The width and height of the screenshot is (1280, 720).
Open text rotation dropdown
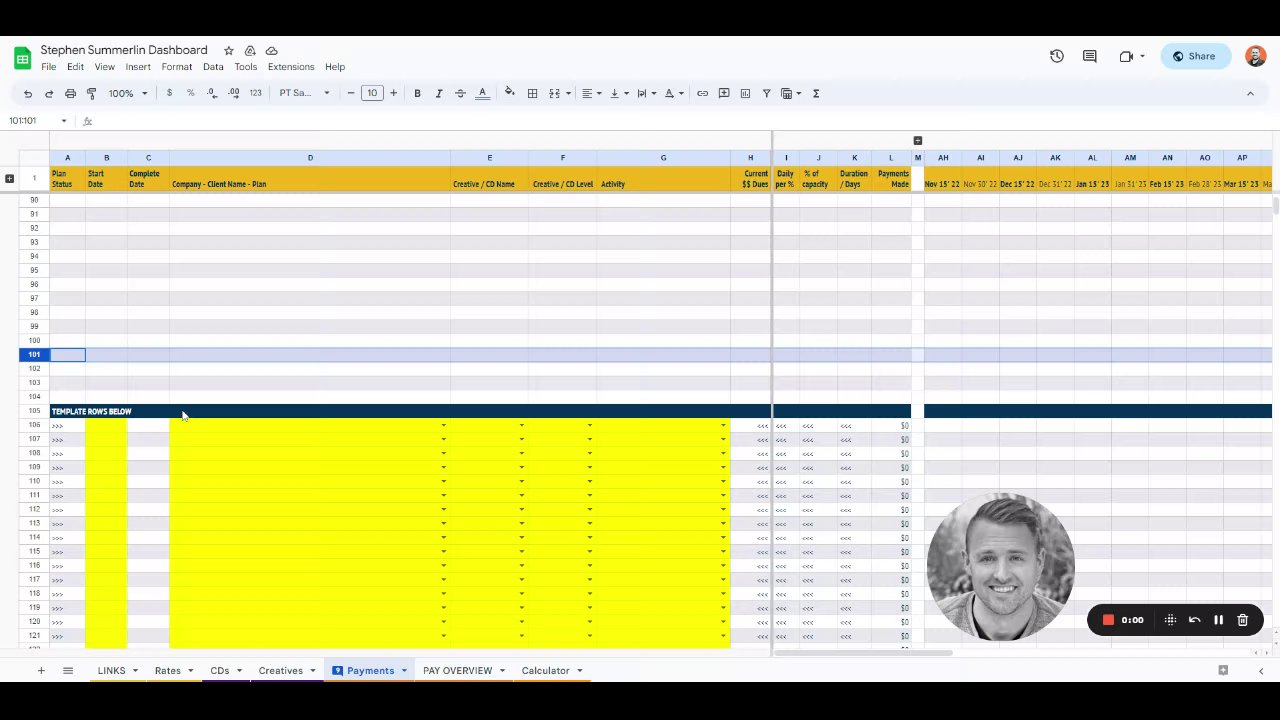click(x=673, y=93)
